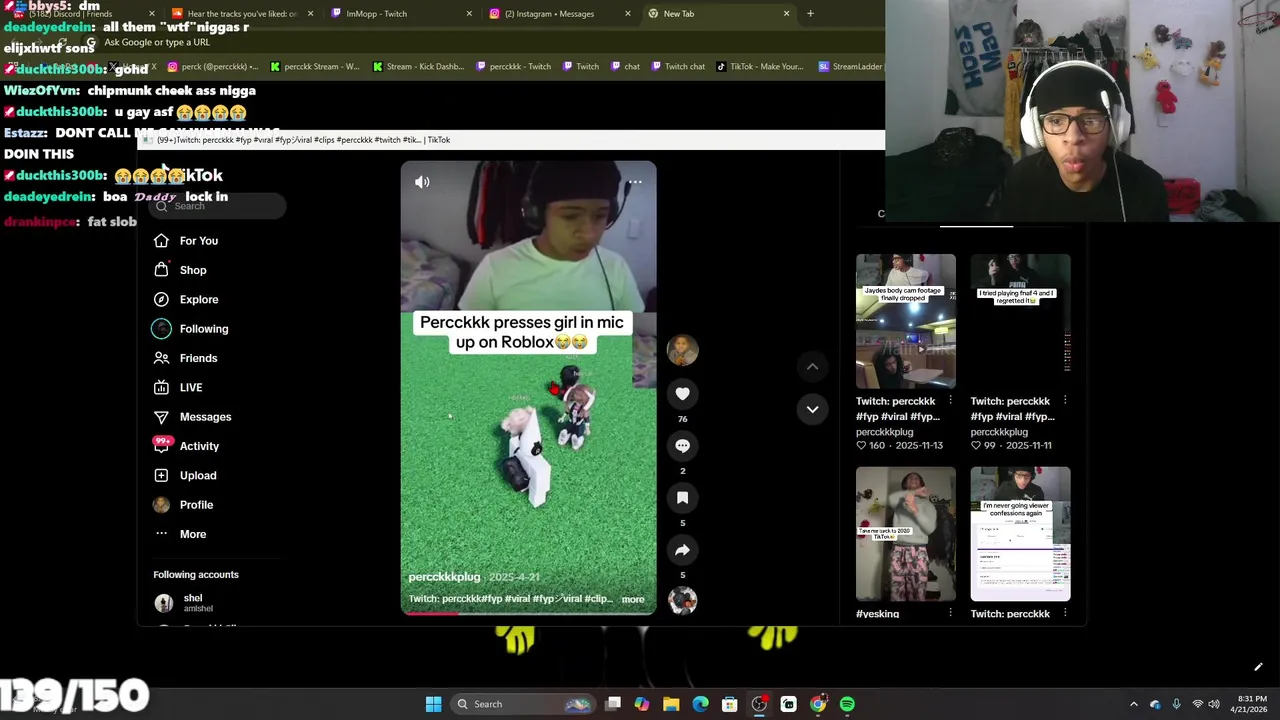
Task: Open the 'Stream - Kick Dashb...' bookmark
Action: pyautogui.click(x=418, y=67)
